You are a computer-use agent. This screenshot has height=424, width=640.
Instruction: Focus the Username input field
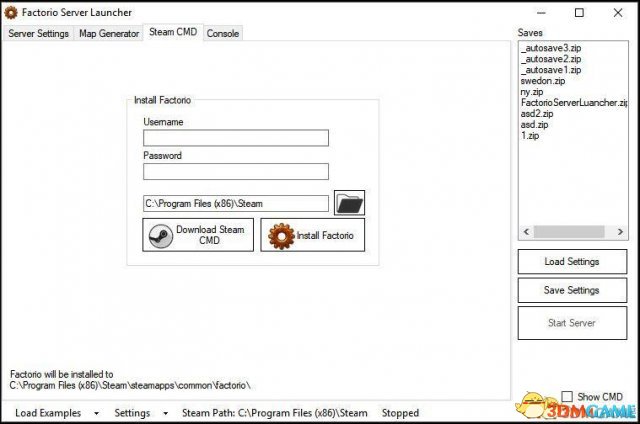pos(236,138)
